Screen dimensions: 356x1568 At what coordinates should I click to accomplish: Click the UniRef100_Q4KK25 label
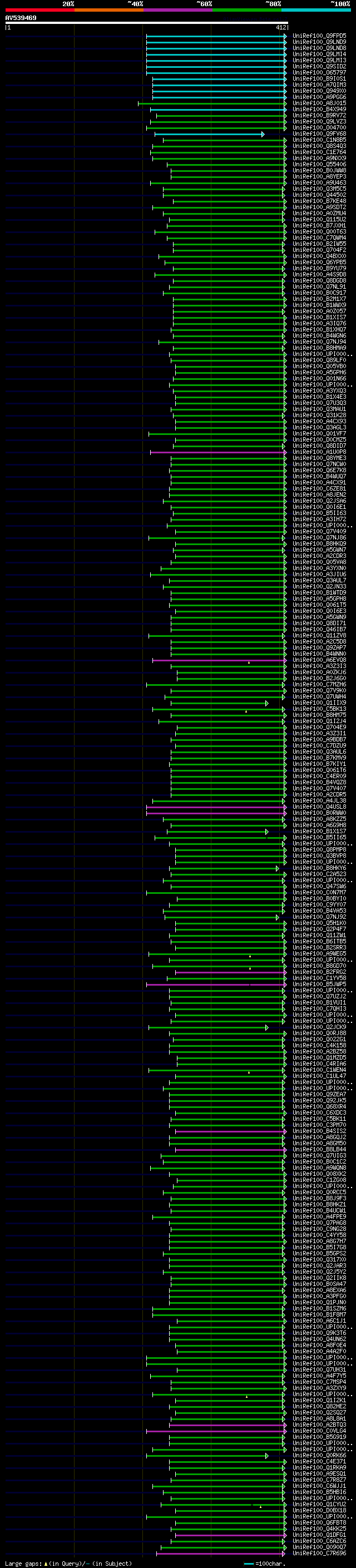pyautogui.click(x=319, y=1529)
